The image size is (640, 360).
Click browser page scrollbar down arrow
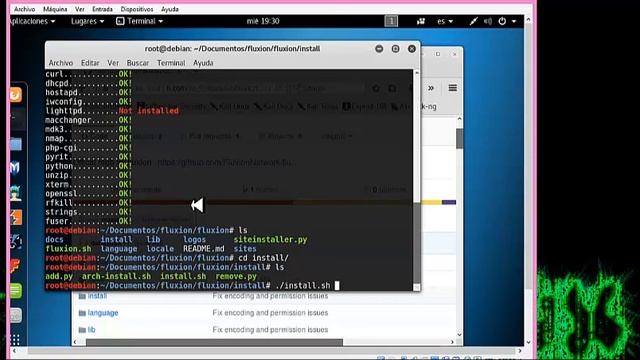(x=460, y=335)
